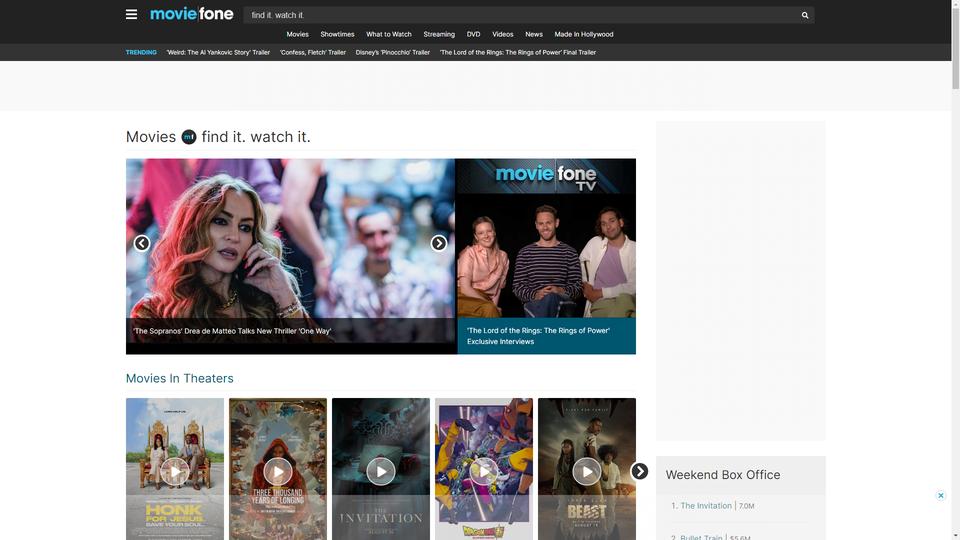
Task: Click the 'Movies' page heading text
Action: [151, 137]
